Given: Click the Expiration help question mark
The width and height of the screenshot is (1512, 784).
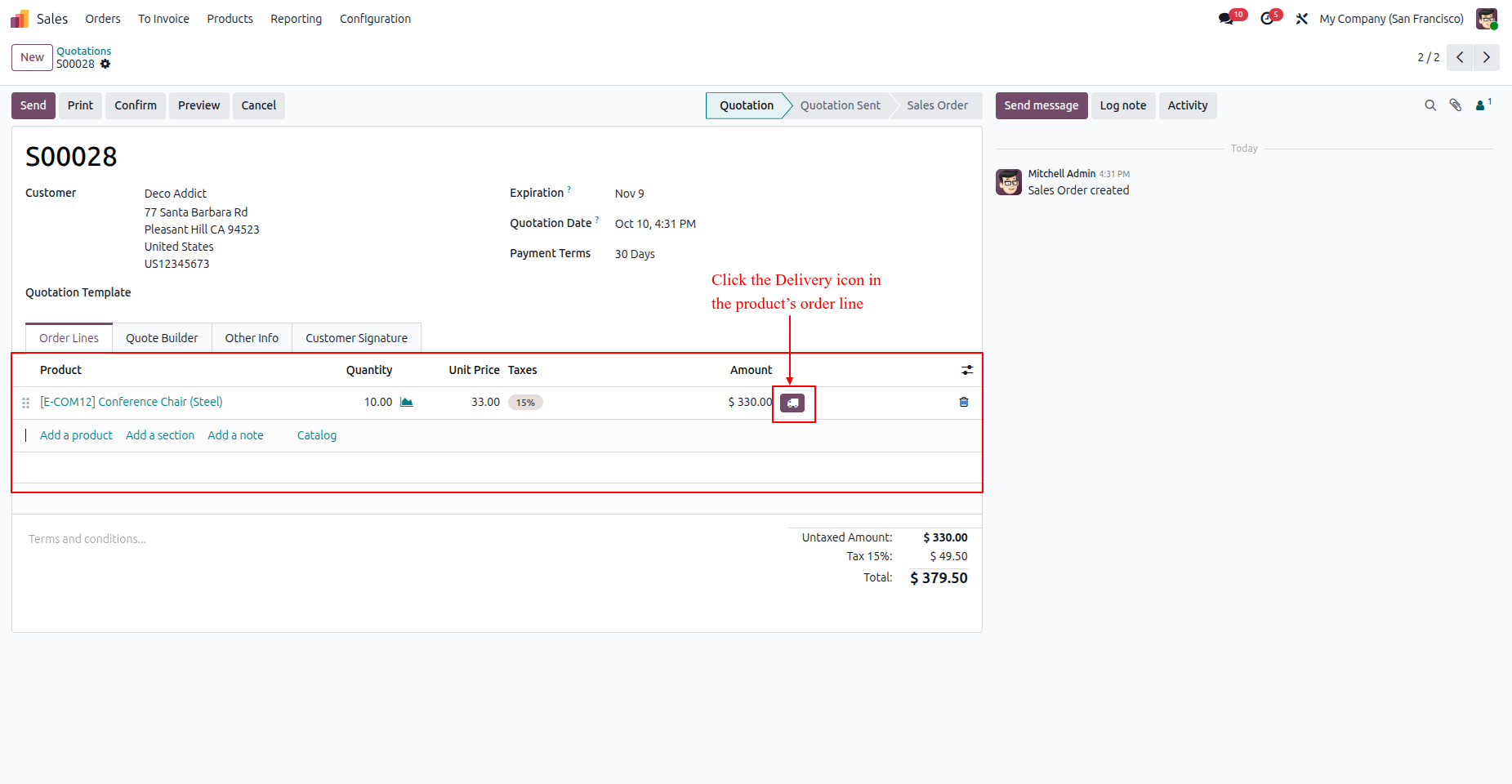Looking at the screenshot, I should click(x=569, y=189).
